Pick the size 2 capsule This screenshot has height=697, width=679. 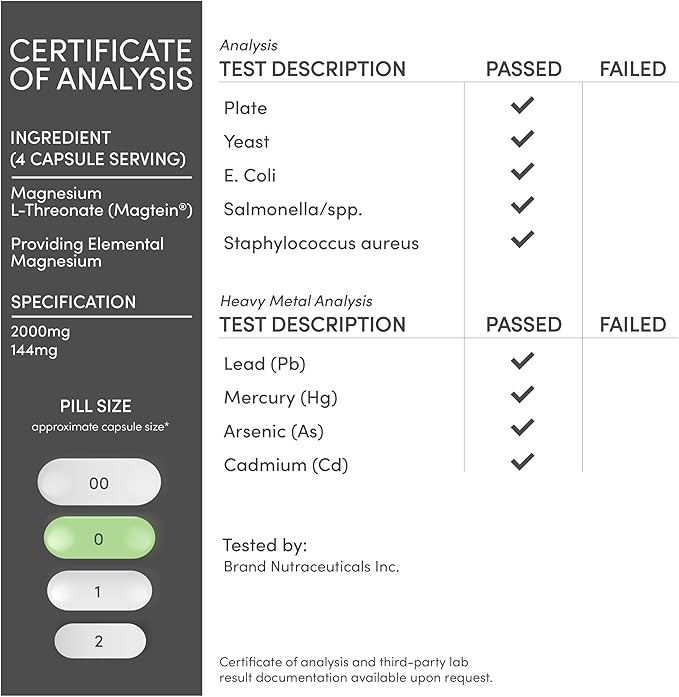[x=98, y=642]
